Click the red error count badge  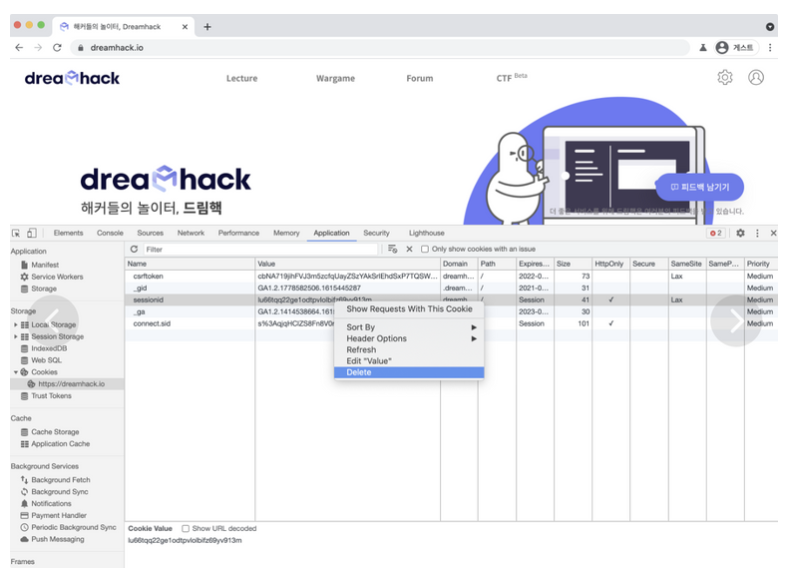(716, 233)
